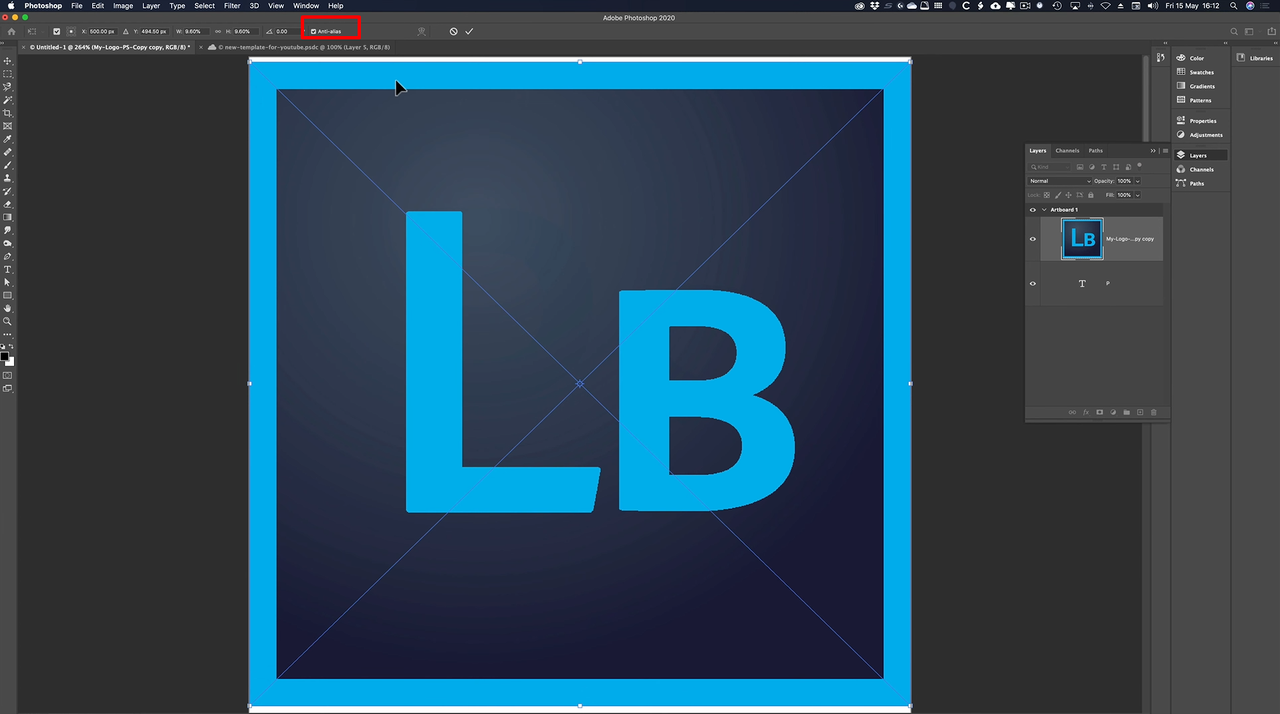Click the Home icon in options bar
The image size is (1280, 714).
click(11, 31)
